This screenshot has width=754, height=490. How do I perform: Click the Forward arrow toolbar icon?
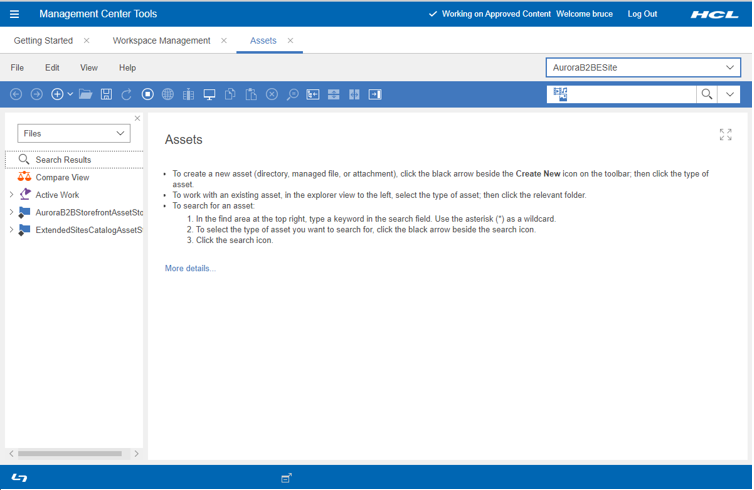click(x=37, y=94)
